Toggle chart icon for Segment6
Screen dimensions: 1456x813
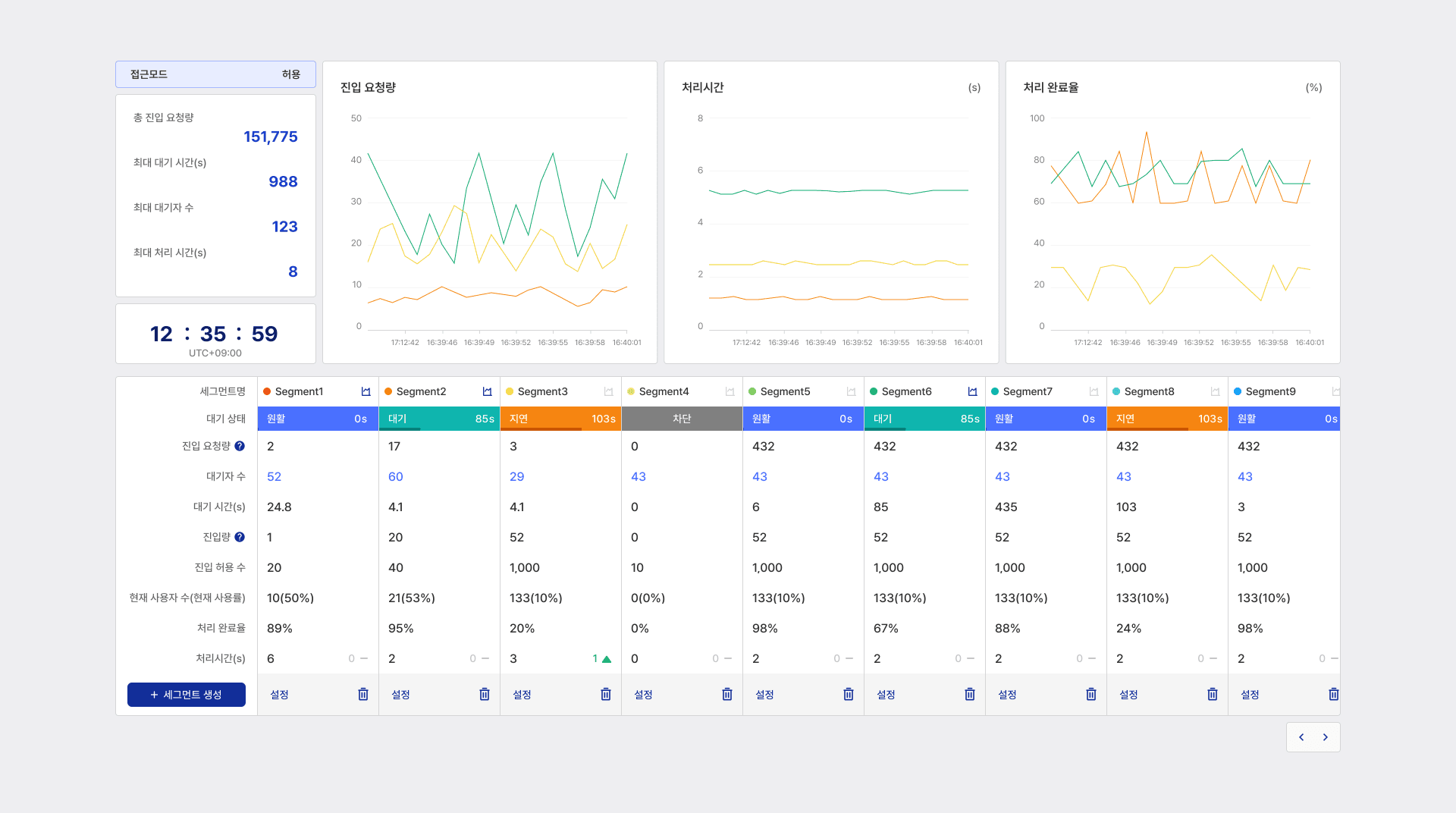point(972,392)
